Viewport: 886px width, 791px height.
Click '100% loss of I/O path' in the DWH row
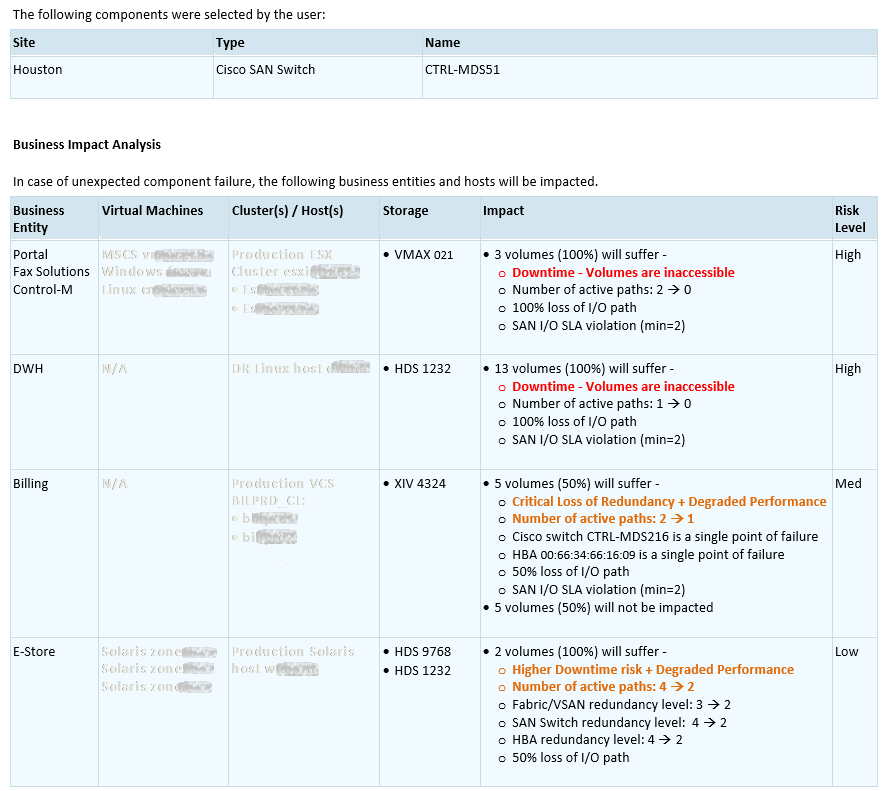574,421
